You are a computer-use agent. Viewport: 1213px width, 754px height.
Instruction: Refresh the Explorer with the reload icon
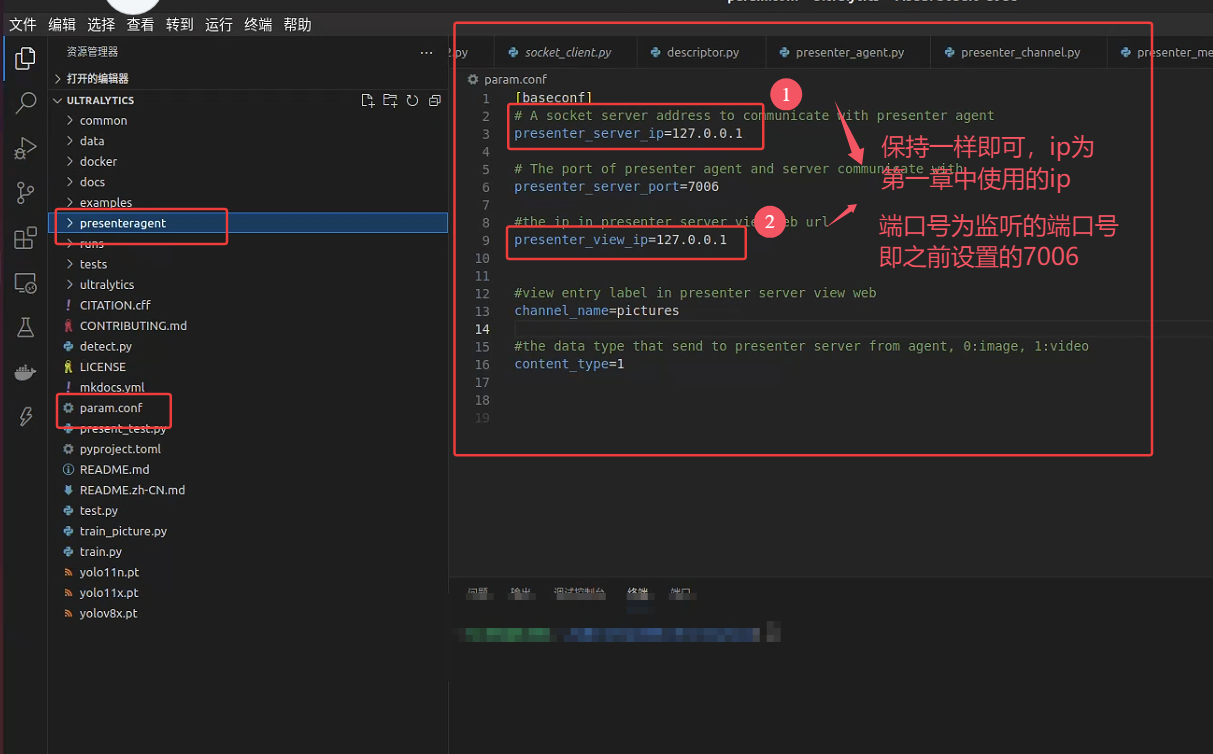(x=412, y=99)
